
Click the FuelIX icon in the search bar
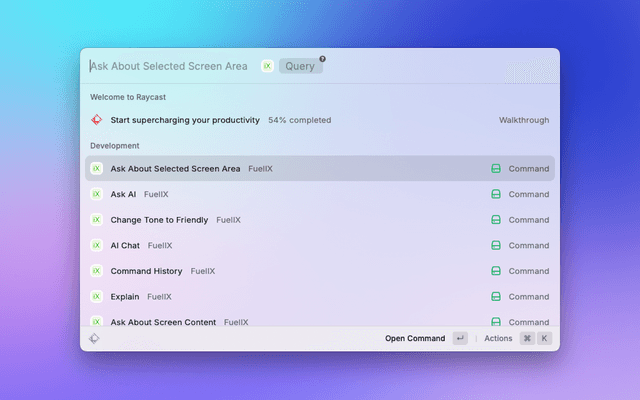click(x=267, y=66)
